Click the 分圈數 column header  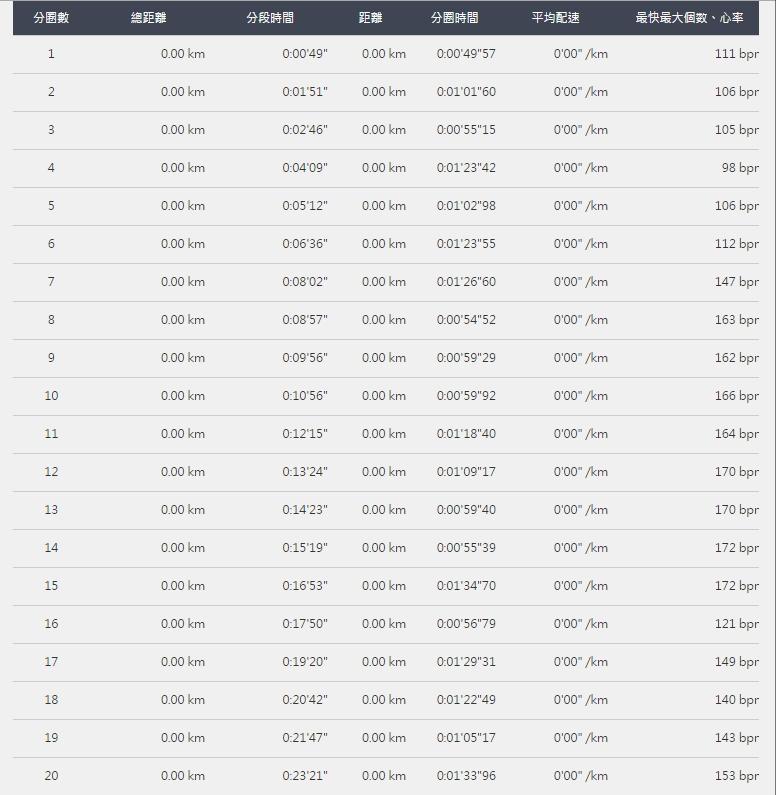tap(51, 18)
